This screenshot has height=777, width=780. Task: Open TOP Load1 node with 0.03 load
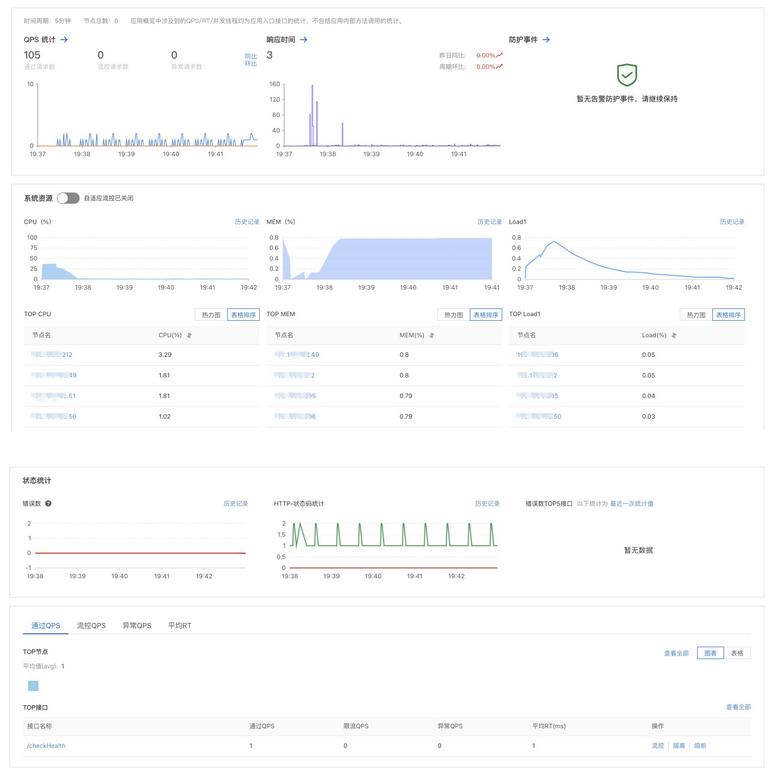pyautogui.click(x=539, y=416)
